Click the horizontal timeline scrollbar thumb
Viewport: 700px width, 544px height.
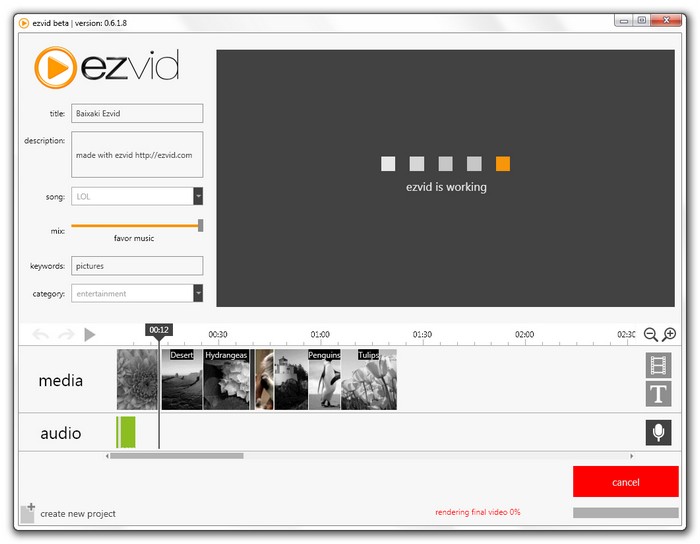point(177,456)
